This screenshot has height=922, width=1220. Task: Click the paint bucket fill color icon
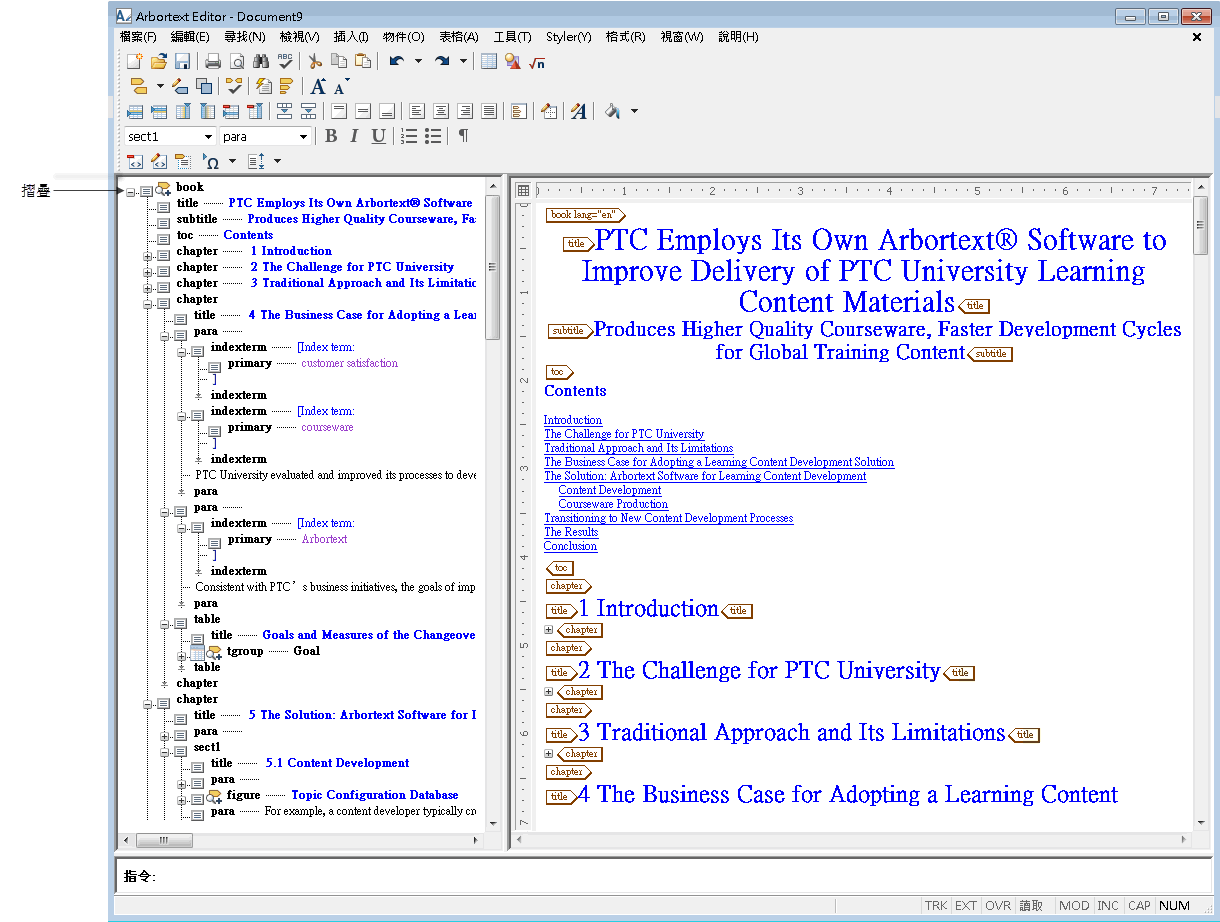[x=612, y=111]
